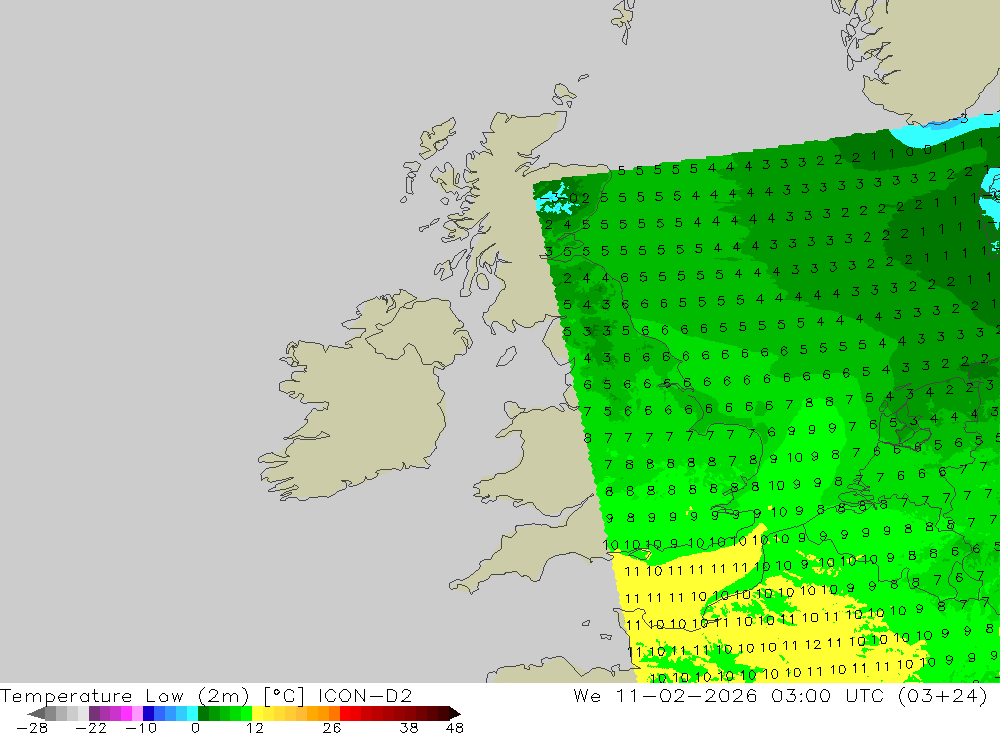1000x733 pixels.
Task: Select the -28 legend label
Action: click(32, 728)
